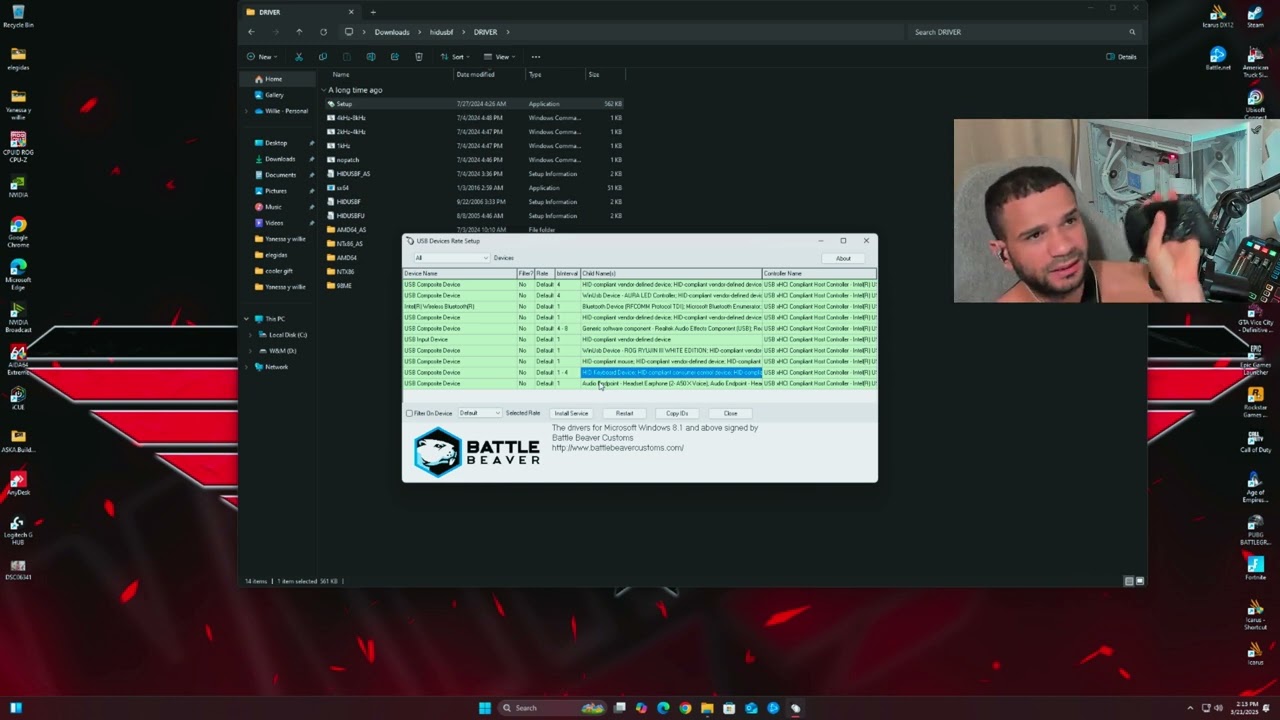Click the Search DRIVER input field
The height and width of the screenshot is (720, 1280).
coord(1025,32)
